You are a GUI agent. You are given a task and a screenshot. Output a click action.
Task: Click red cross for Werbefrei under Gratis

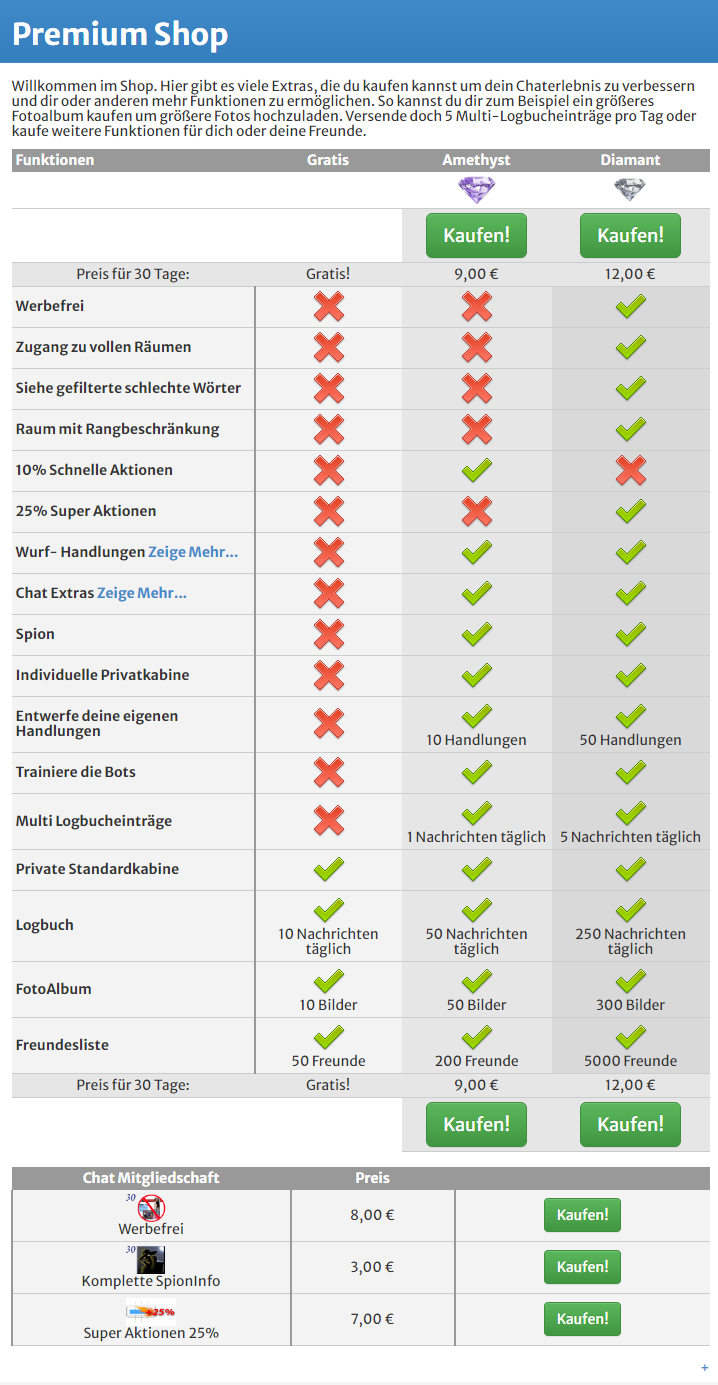click(x=328, y=307)
